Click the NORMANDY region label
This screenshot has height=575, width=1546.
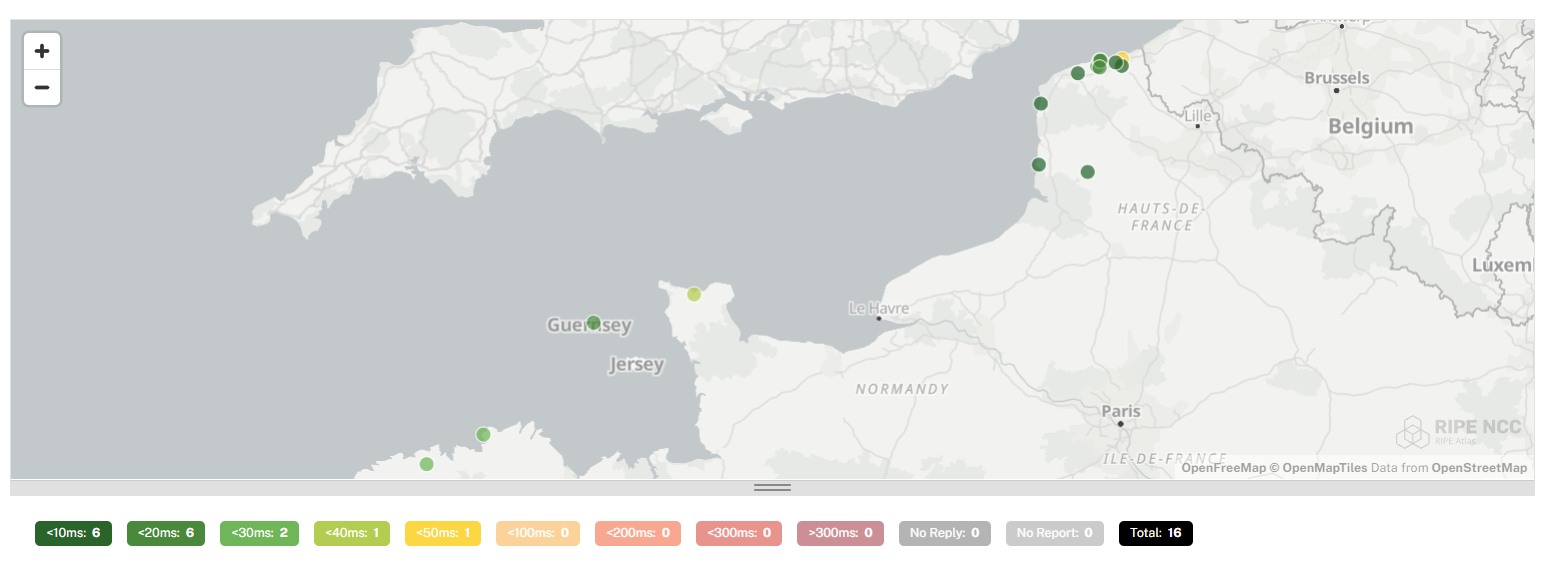(902, 389)
